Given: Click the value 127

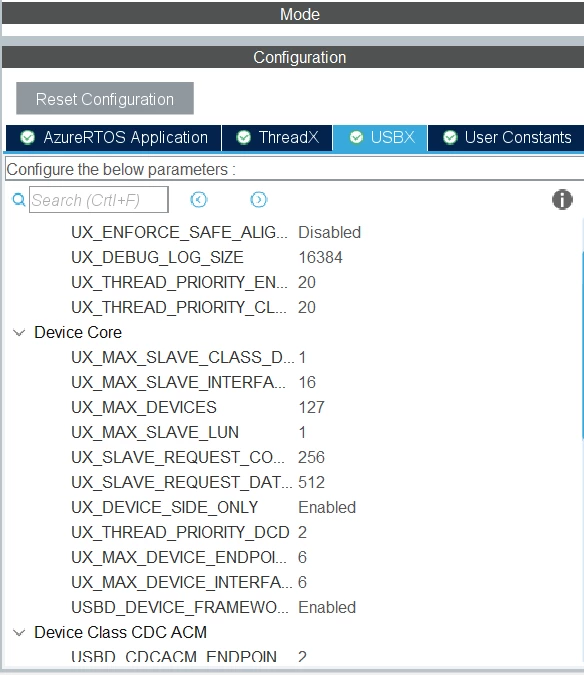Looking at the screenshot, I should tap(312, 407).
